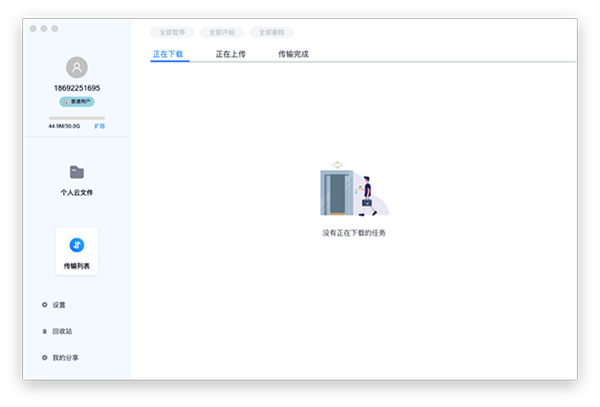
Task: Open the 传输完成 tab
Action: click(293, 54)
